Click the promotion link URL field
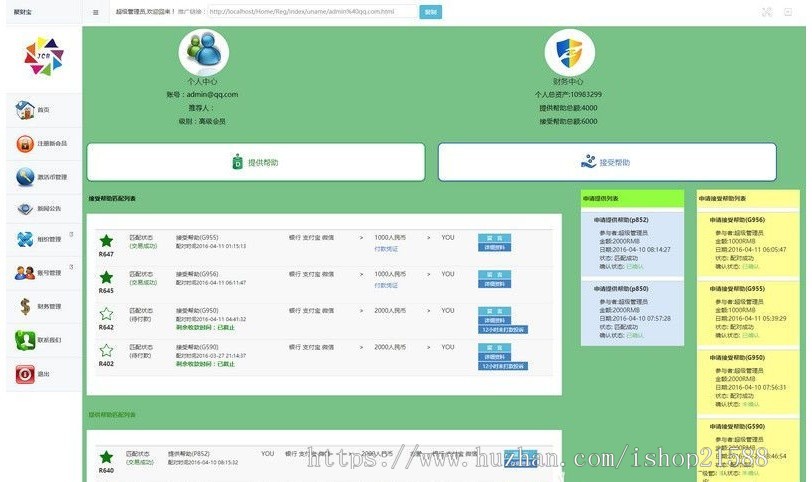Screen dimensions: 812x482 coord(312,11)
